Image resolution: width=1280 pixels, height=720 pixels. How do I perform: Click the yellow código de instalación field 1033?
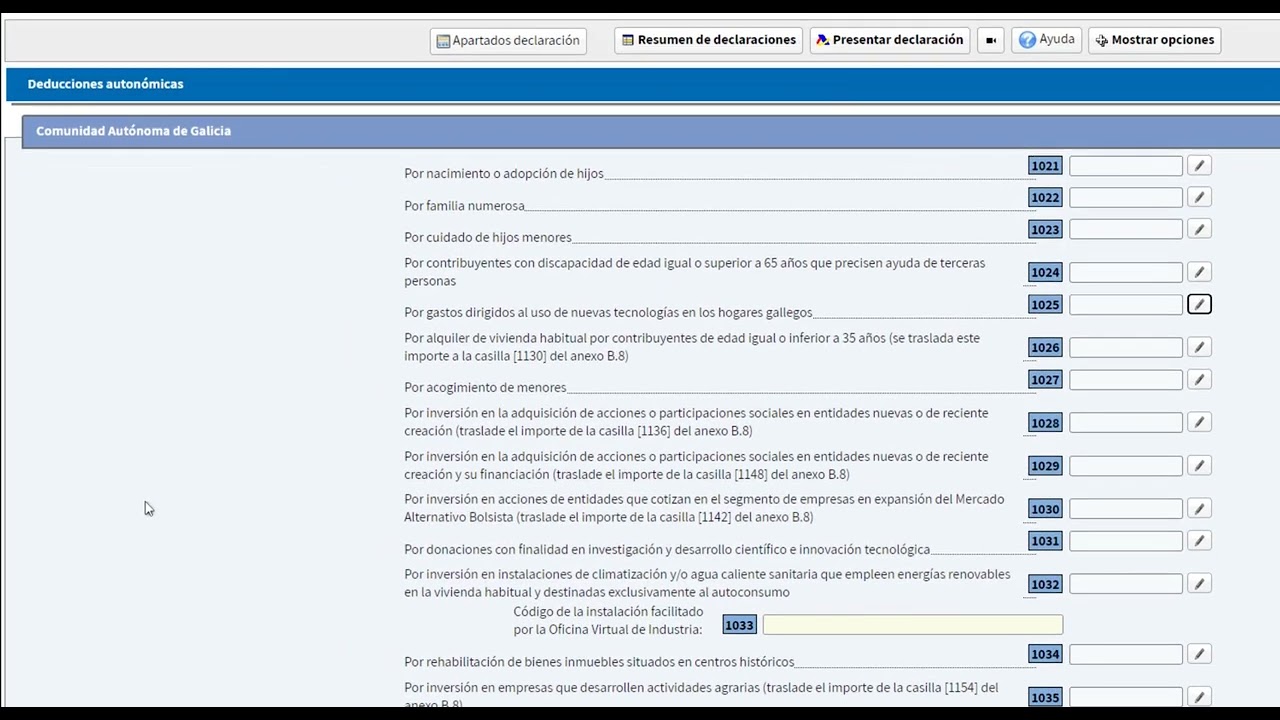click(912, 625)
